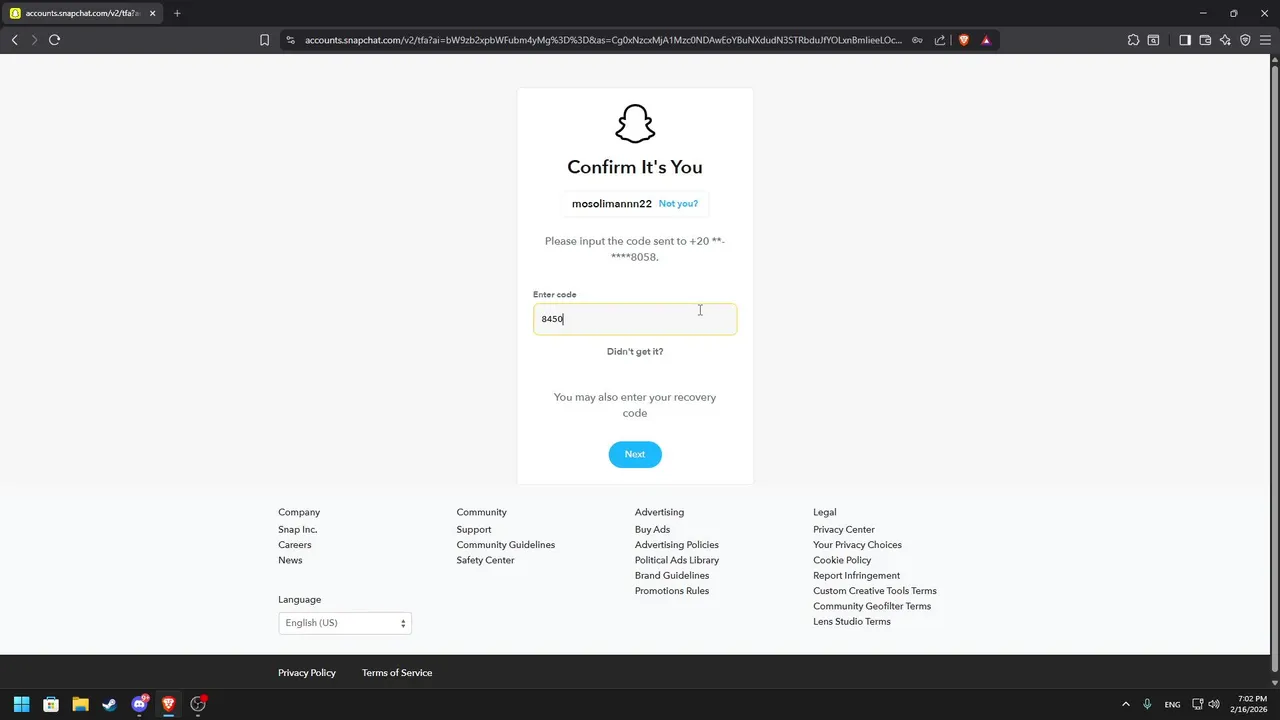Image resolution: width=1280 pixels, height=720 pixels.
Task: Click the Enter code input field
Action: tap(635, 319)
